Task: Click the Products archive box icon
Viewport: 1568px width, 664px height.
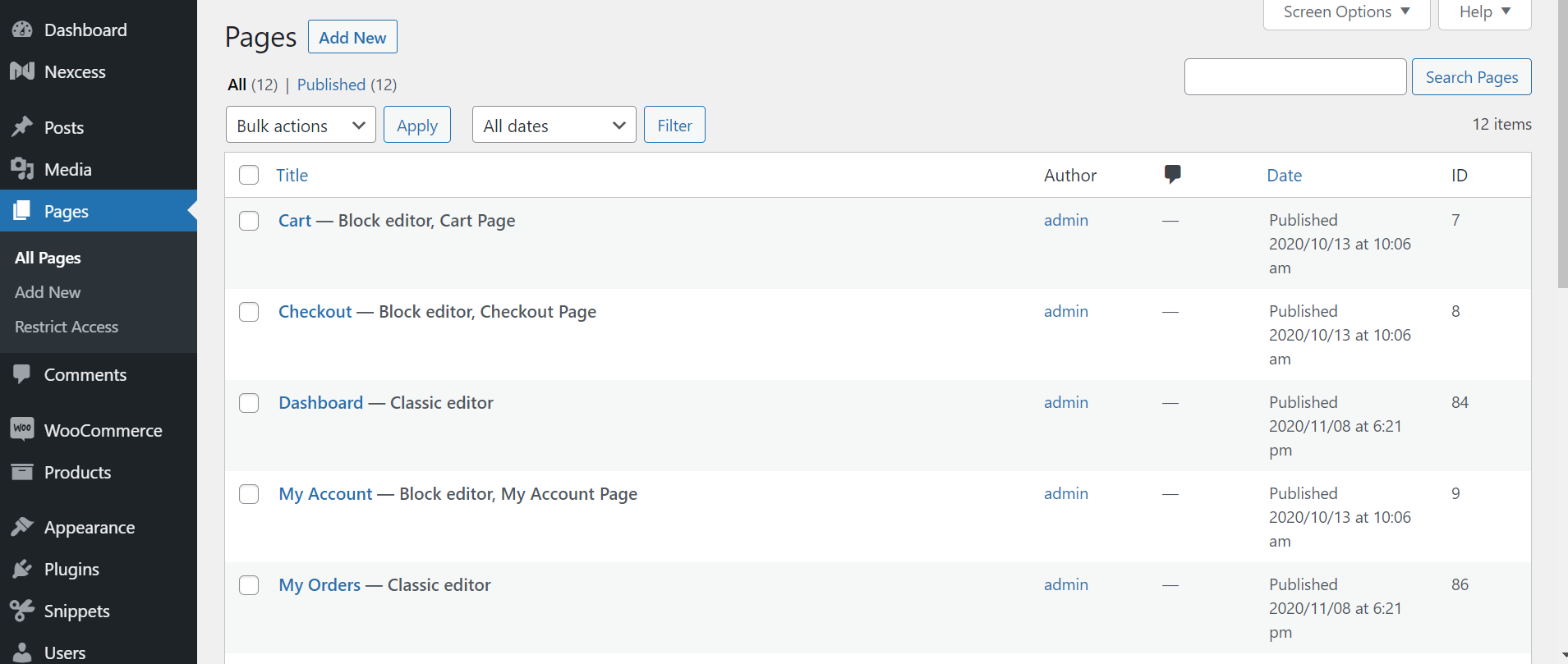Action: point(22,472)
